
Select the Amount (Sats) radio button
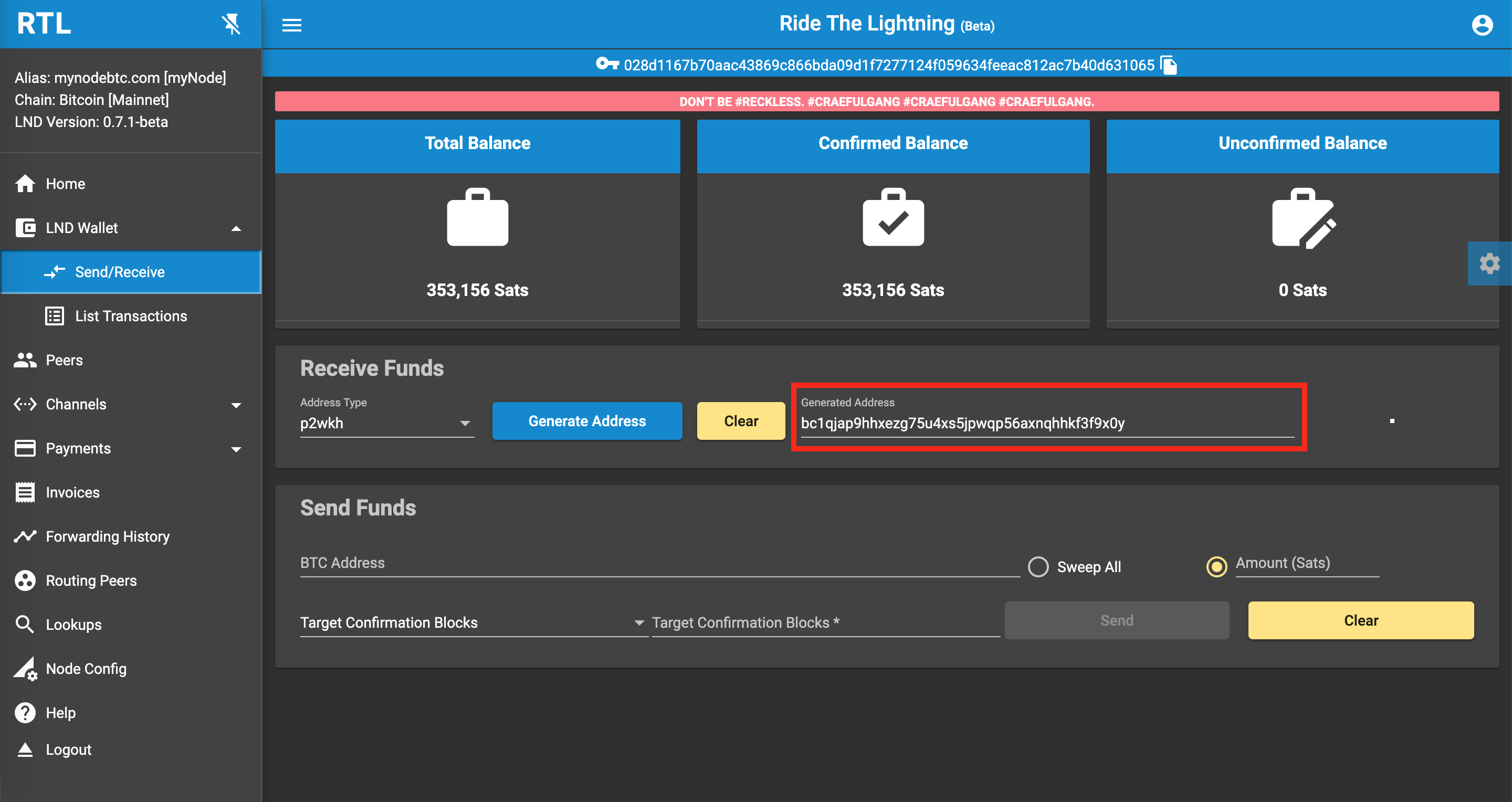tap(1216, 567)
